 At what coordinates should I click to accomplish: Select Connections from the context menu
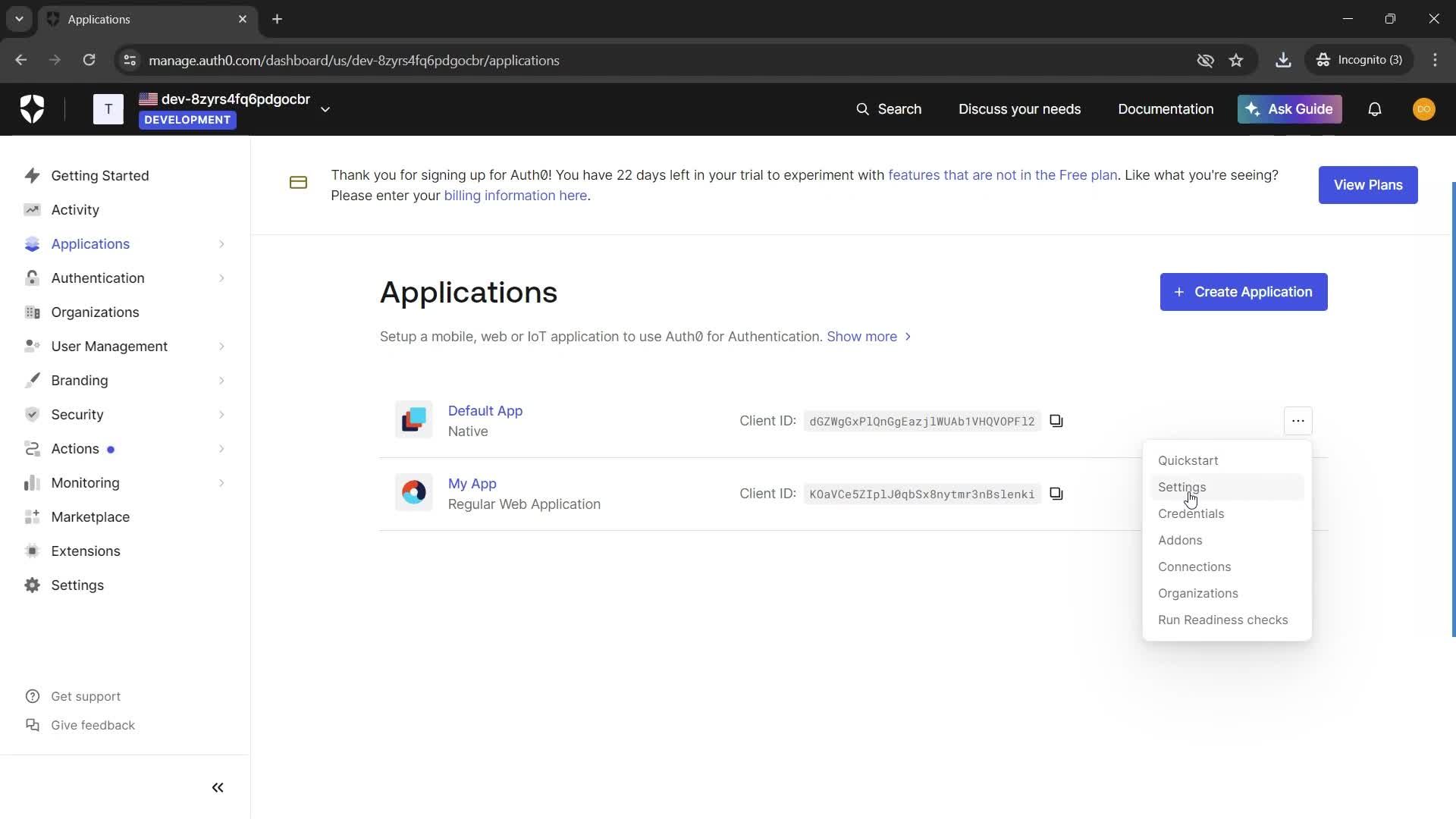click(1227, 566)
